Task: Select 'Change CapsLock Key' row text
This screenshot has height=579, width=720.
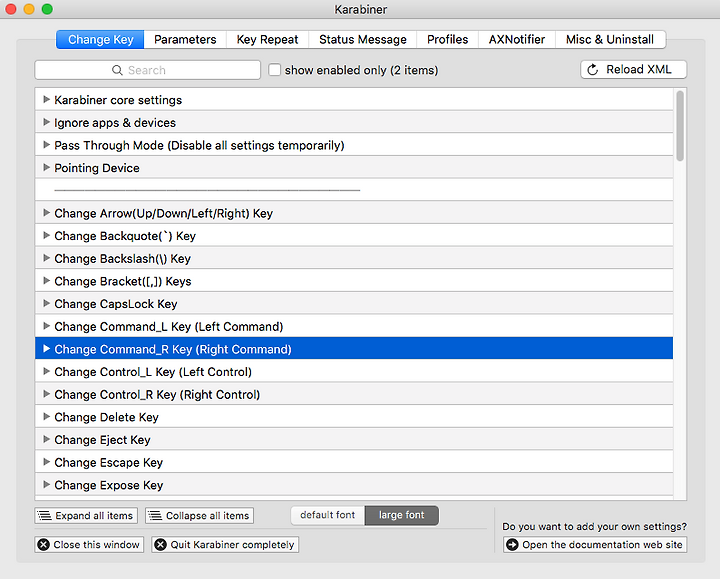Action: tap(116, 304)
